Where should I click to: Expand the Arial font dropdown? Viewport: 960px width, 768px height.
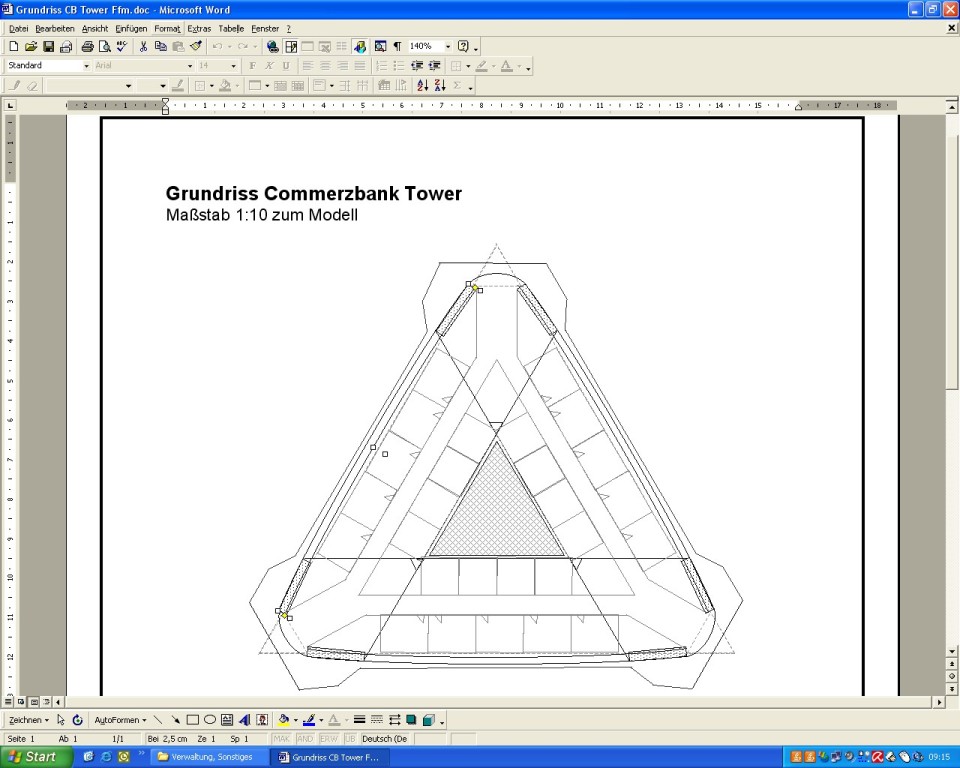pos(190,66)
